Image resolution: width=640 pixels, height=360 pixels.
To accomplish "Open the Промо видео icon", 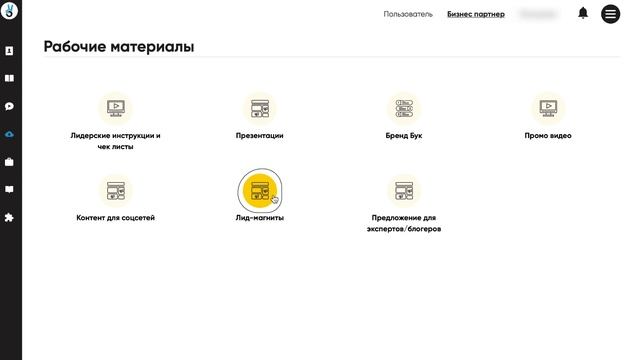I will [548, 108].
